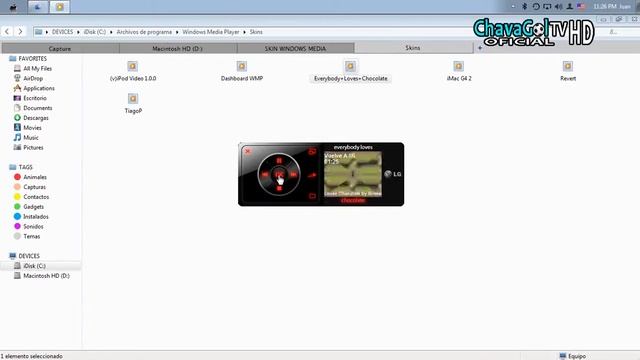Switch to the Macintosh HD (D:) tab

[178, 49]
